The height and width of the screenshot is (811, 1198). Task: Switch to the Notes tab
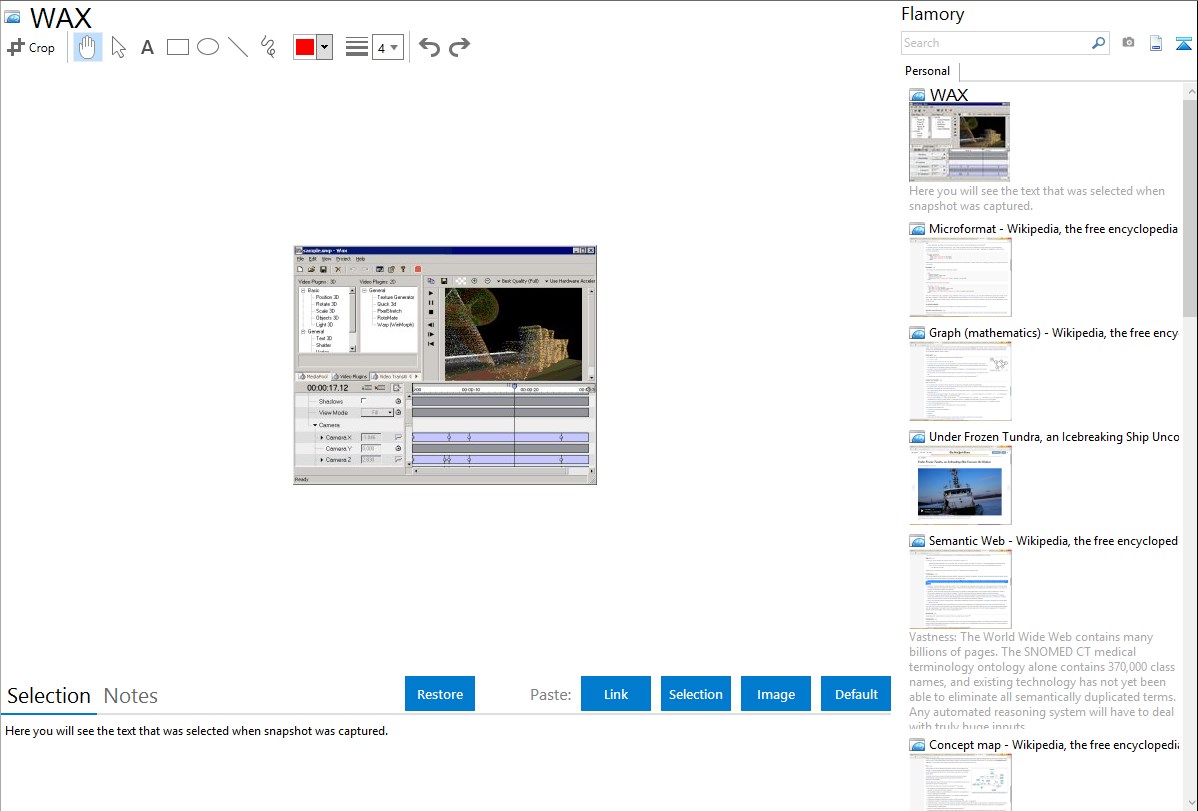[x=130, y=696]
